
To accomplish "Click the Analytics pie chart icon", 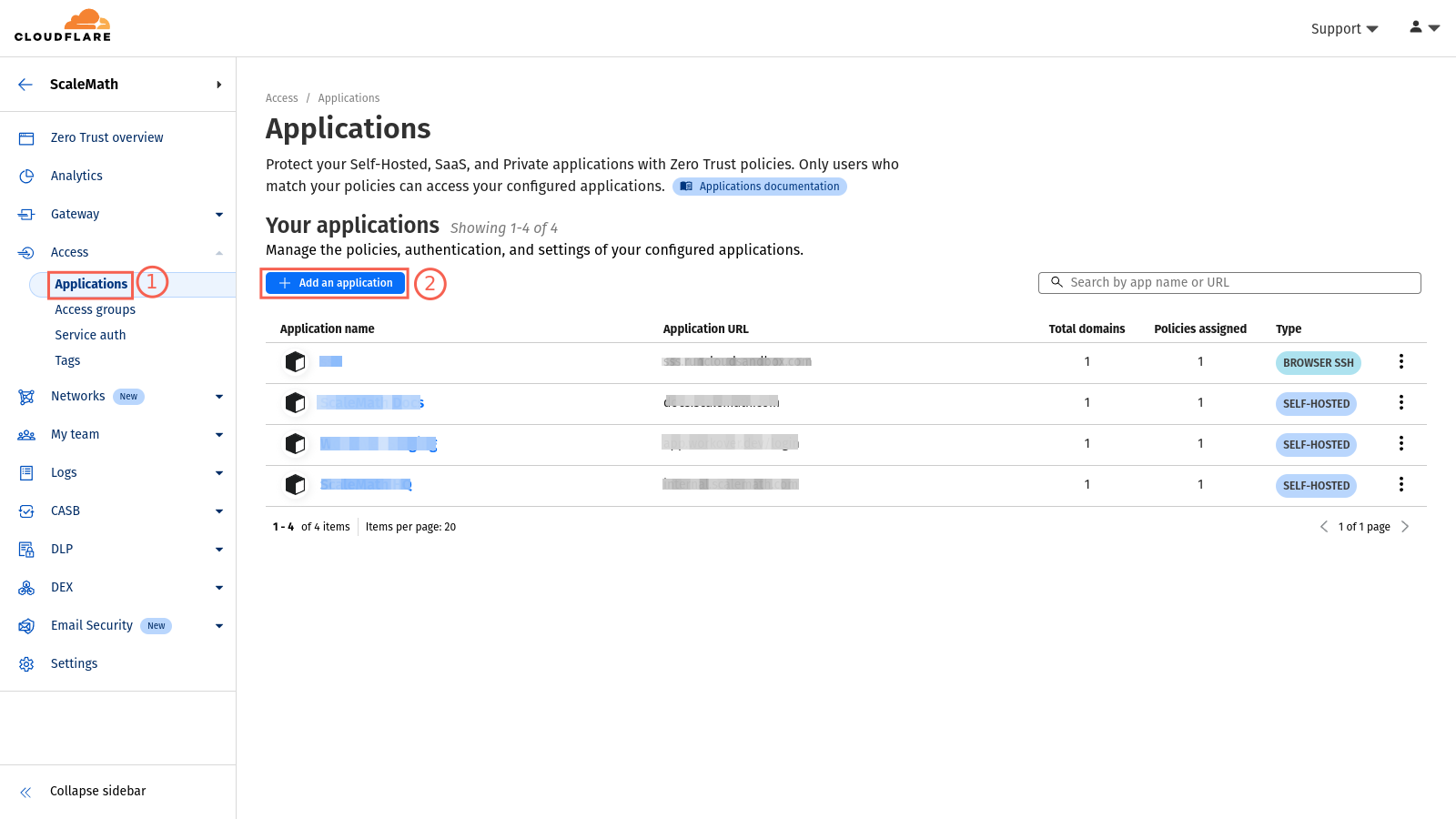I will (26, 177).
